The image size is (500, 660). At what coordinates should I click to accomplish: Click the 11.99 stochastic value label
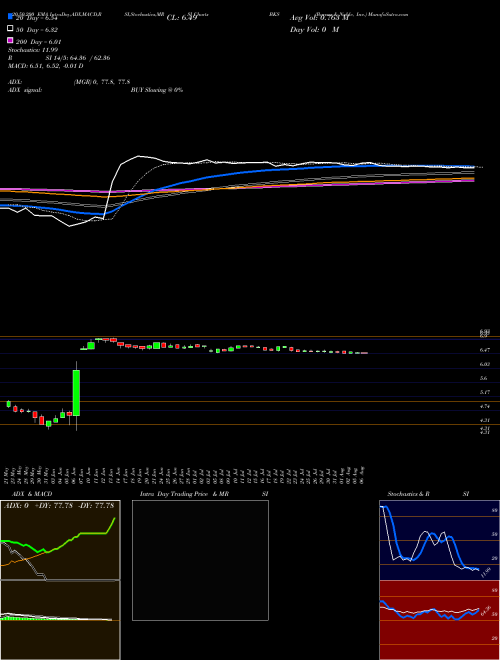click(486, 572)
